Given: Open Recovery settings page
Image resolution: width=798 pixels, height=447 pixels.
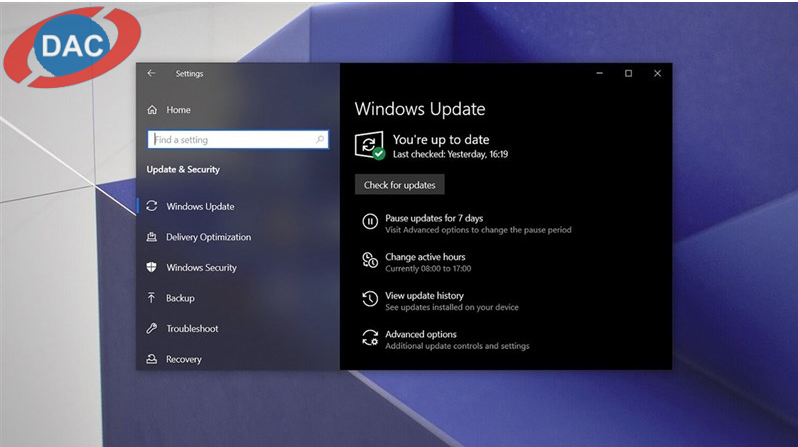Looking at the screenshot, I should (x=184, y=359).
